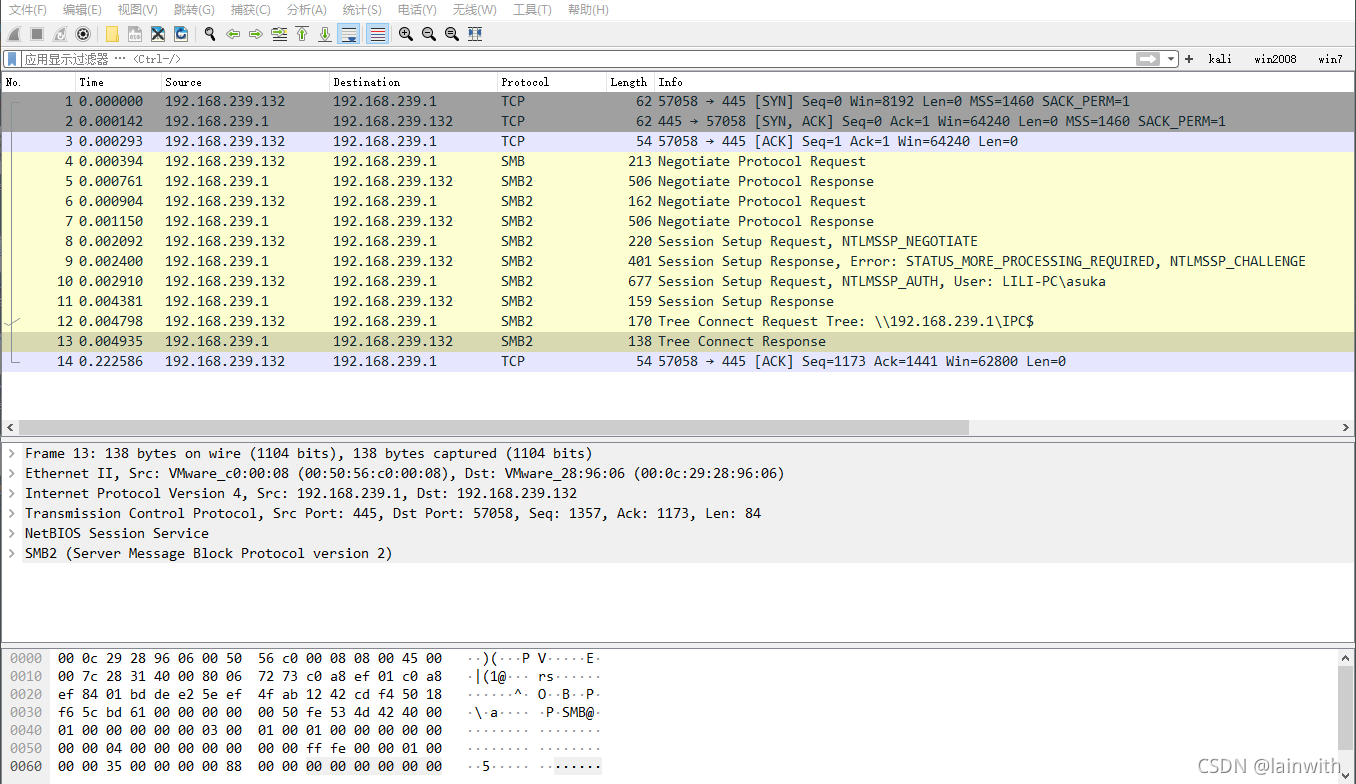
Task: Zoom in the main window text
Action: [406, 34]
